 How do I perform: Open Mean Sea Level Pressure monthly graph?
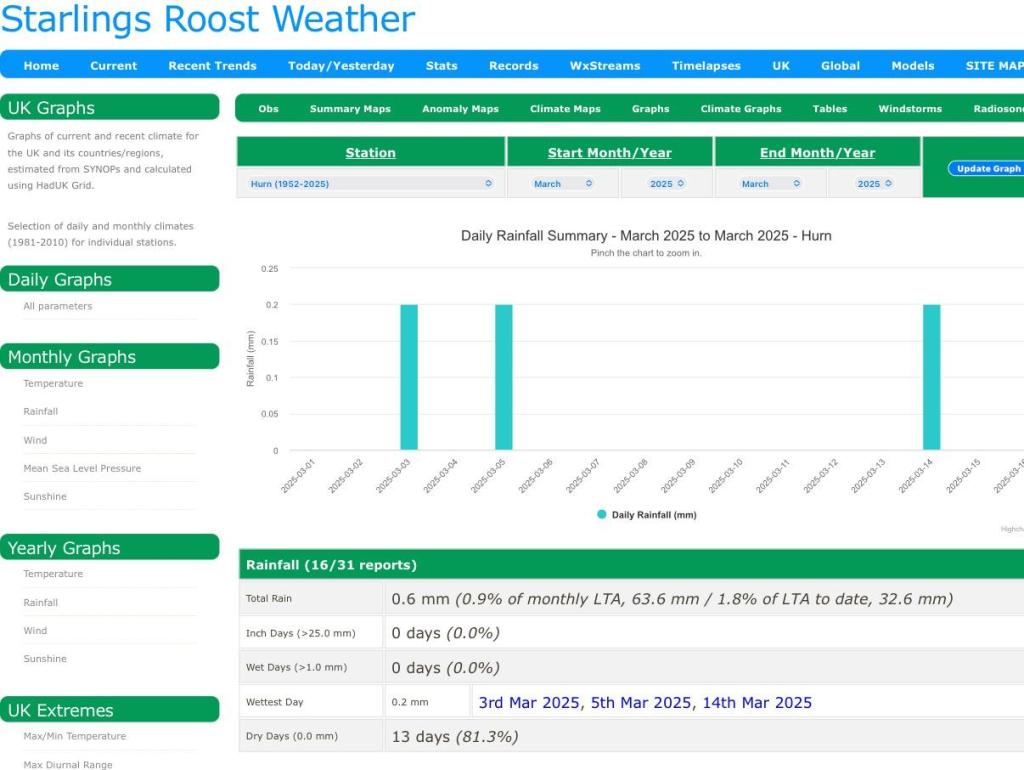82,468
